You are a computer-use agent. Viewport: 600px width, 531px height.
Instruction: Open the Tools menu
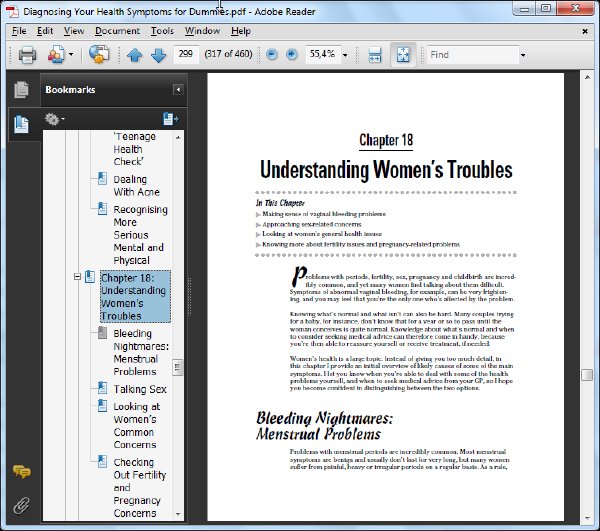[x=162, y=31]
